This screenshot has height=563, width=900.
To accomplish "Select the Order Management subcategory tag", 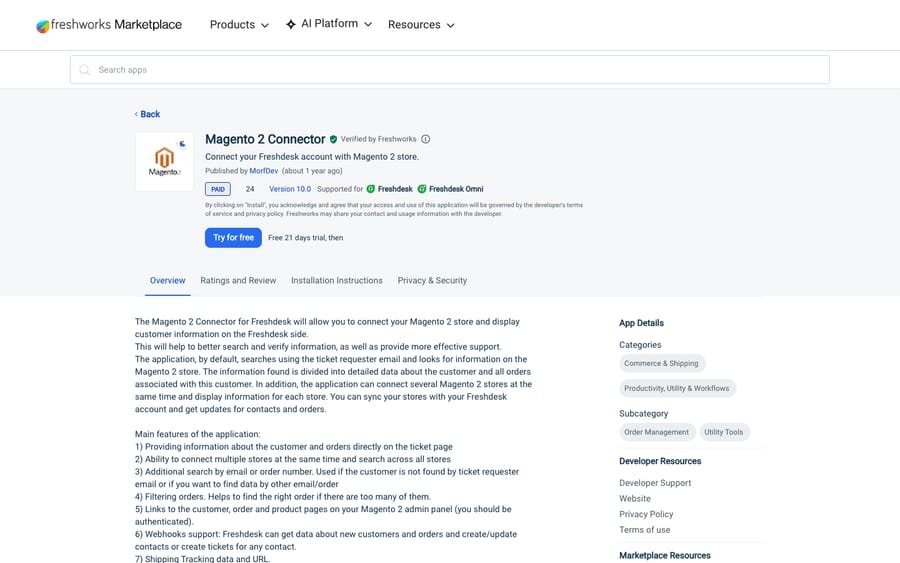I will point(657,432).
